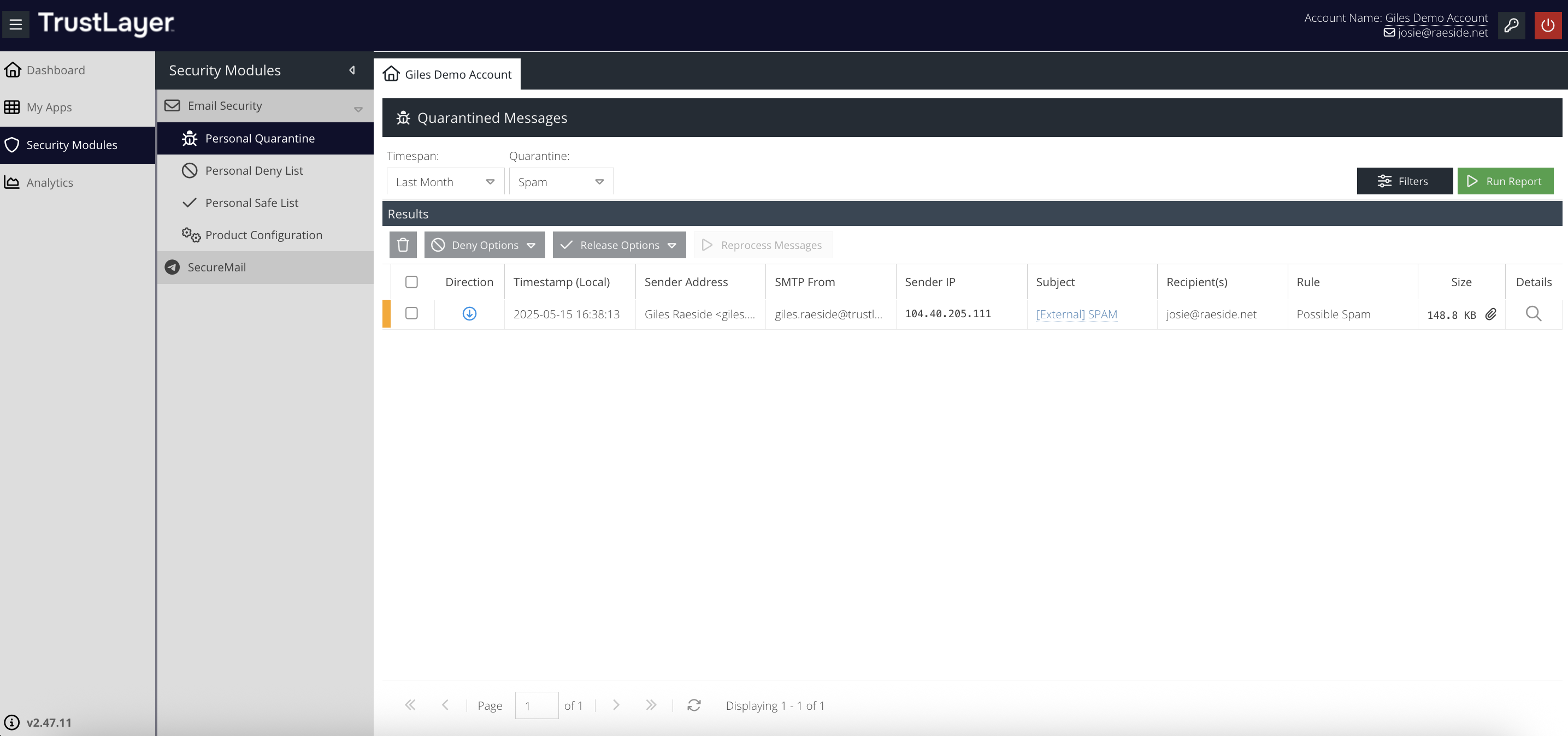
Task: Click the envelope icon beside josie@raeside.net
Action: pyautogui.click(x=1390, y=32)
